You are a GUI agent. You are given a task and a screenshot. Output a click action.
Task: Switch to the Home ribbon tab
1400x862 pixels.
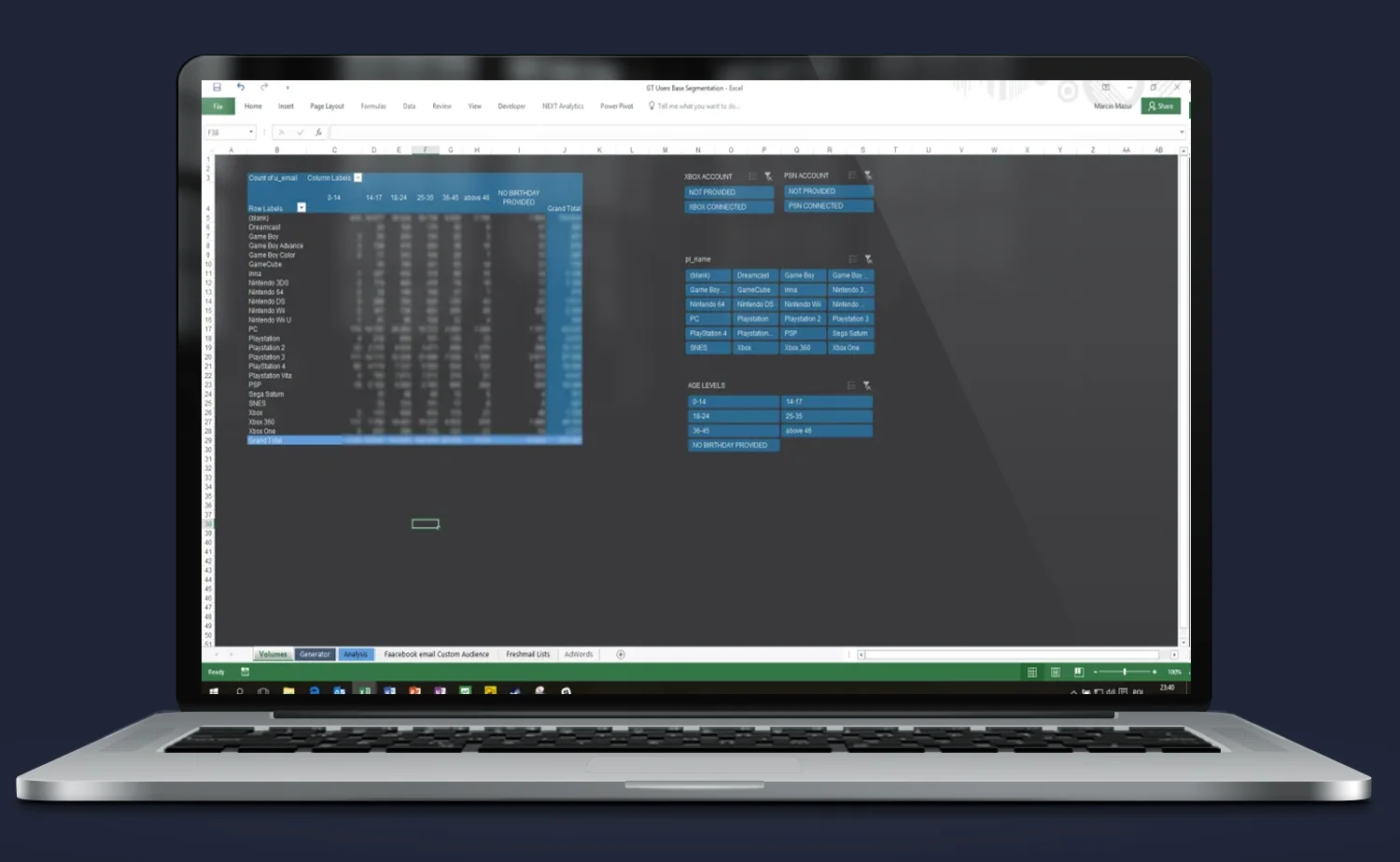(x=253, y=106)
